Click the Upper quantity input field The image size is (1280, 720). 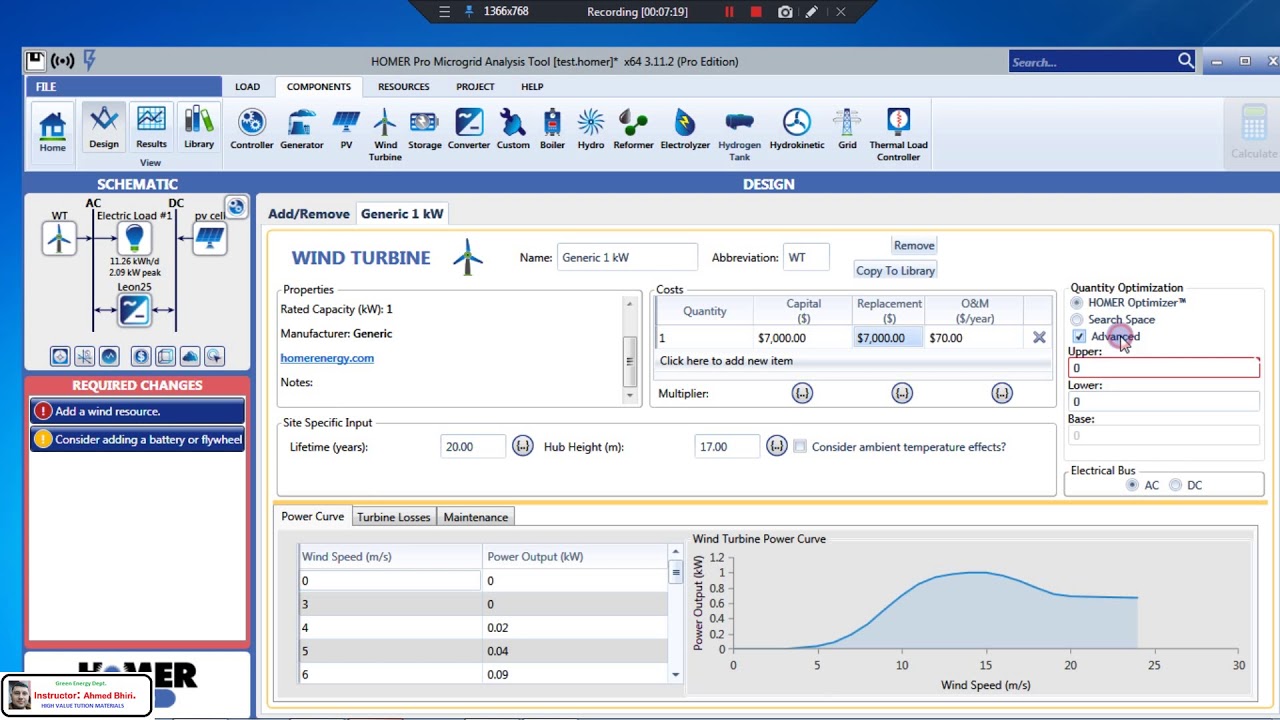1164,368
